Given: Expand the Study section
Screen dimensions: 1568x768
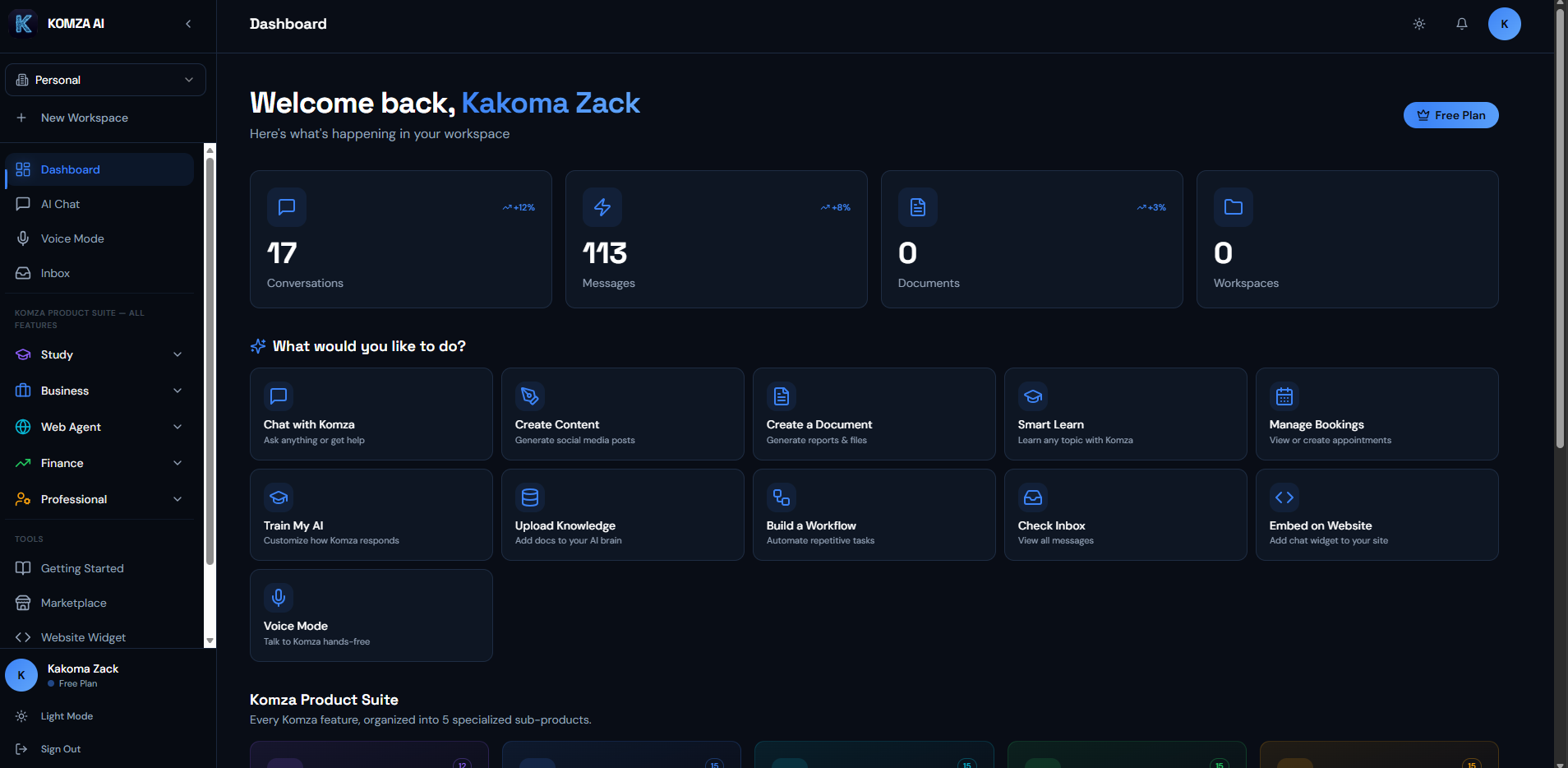Looking at the screenshot, I should [100, 354].
